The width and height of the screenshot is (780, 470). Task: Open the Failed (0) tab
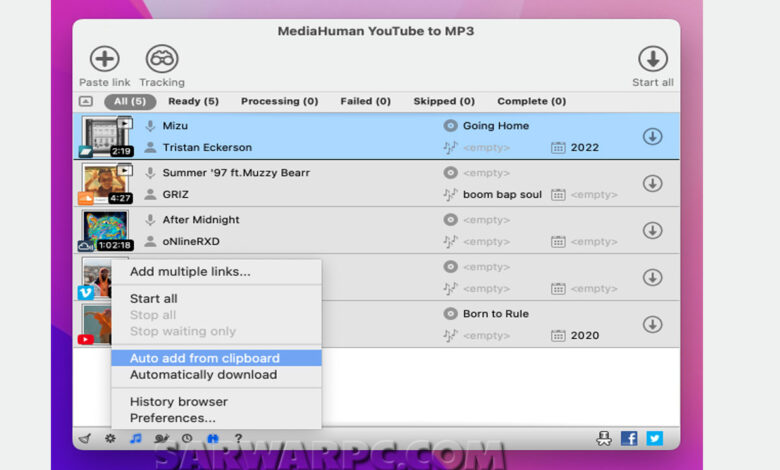[x=366, y=101]
